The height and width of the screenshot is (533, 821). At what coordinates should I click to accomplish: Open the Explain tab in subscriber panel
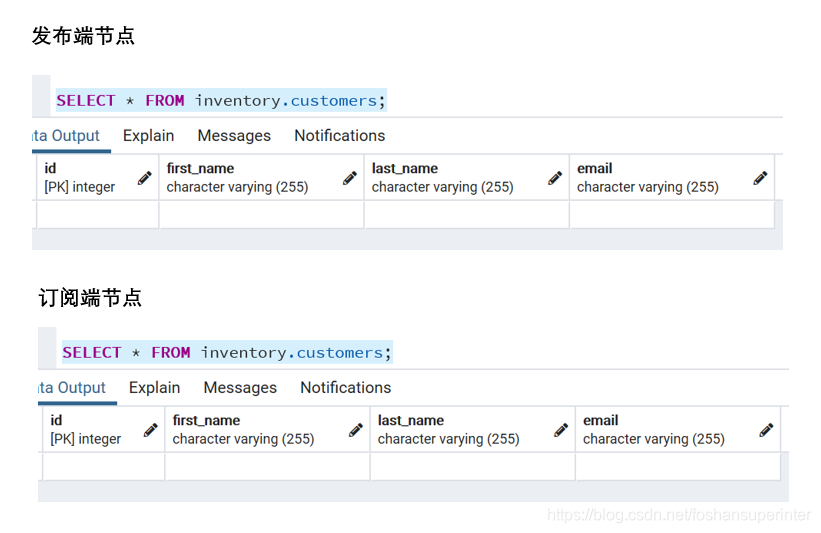pos(154,388)
